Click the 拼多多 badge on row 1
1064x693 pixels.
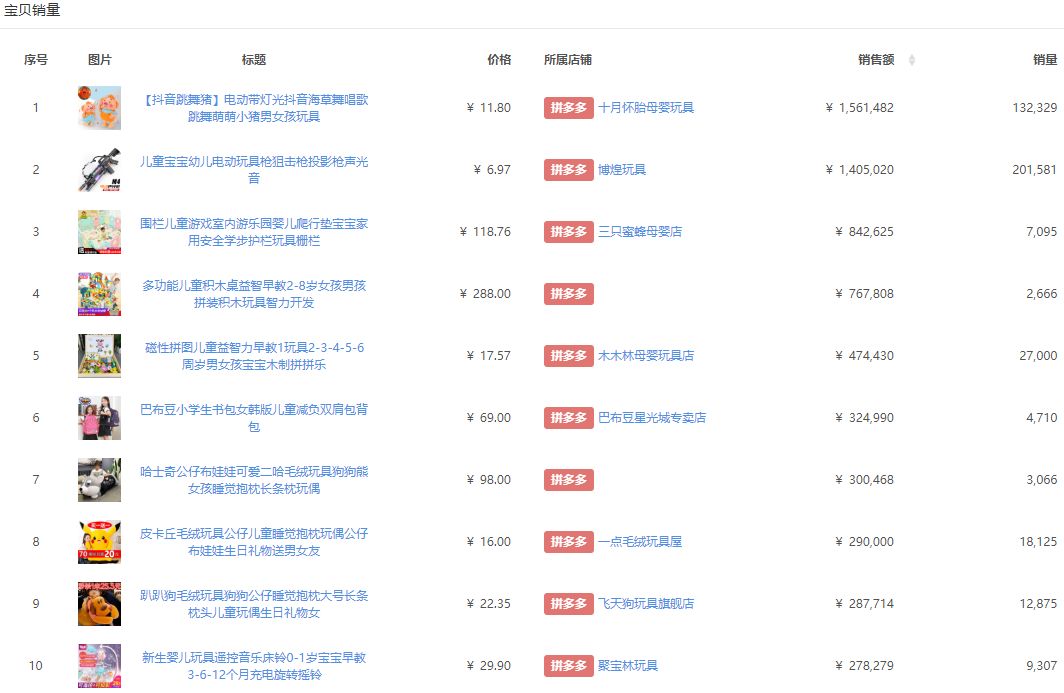568,108
